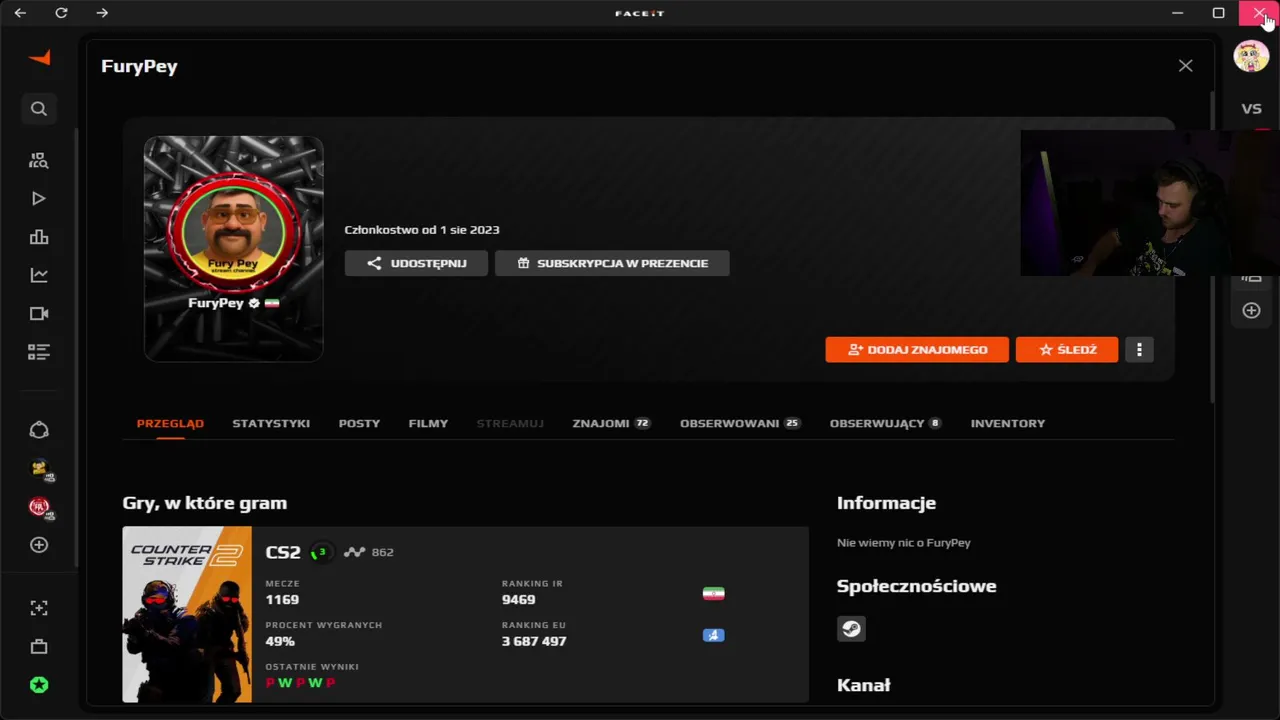
Task: Switch to the INVENTORY tab
Action: pos(1008,424)
